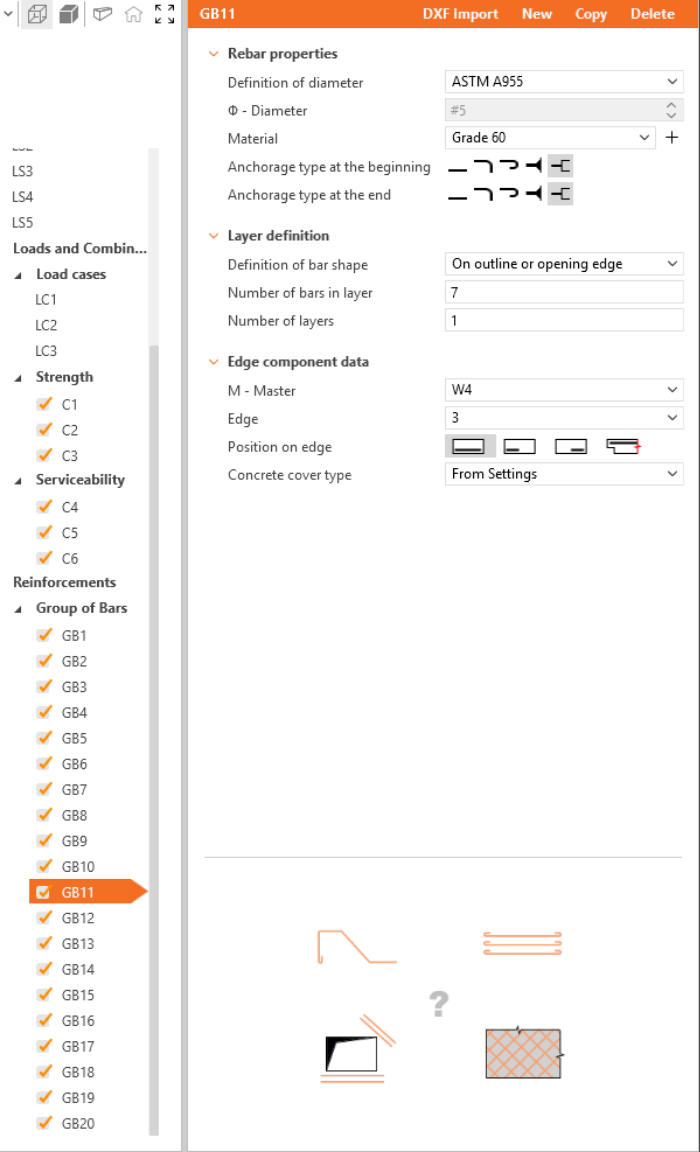Switch to wireframe view icon in toolbar
Viewport: 700px width, 1152px height.
[37, 15]
